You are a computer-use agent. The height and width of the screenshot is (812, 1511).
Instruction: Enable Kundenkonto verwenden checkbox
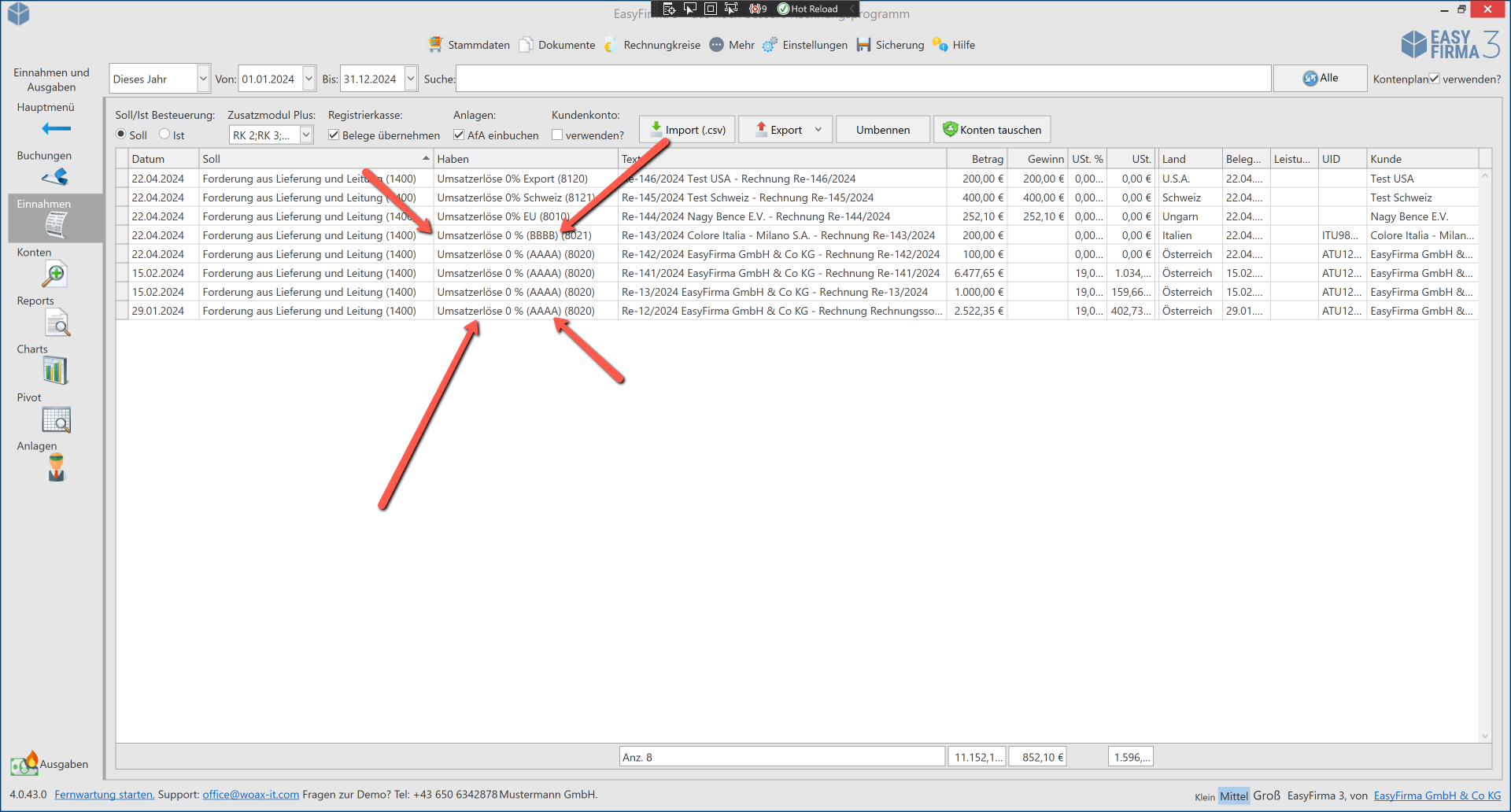point(557,135)
